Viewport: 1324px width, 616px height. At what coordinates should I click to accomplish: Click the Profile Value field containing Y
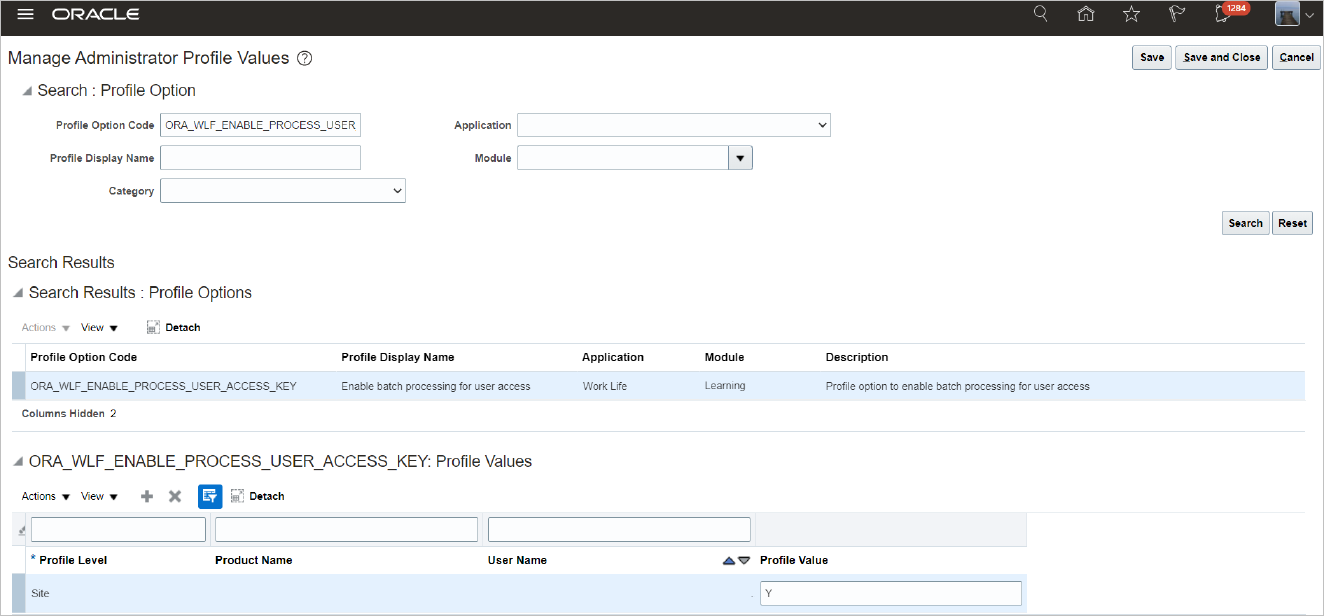click(890, 594)
